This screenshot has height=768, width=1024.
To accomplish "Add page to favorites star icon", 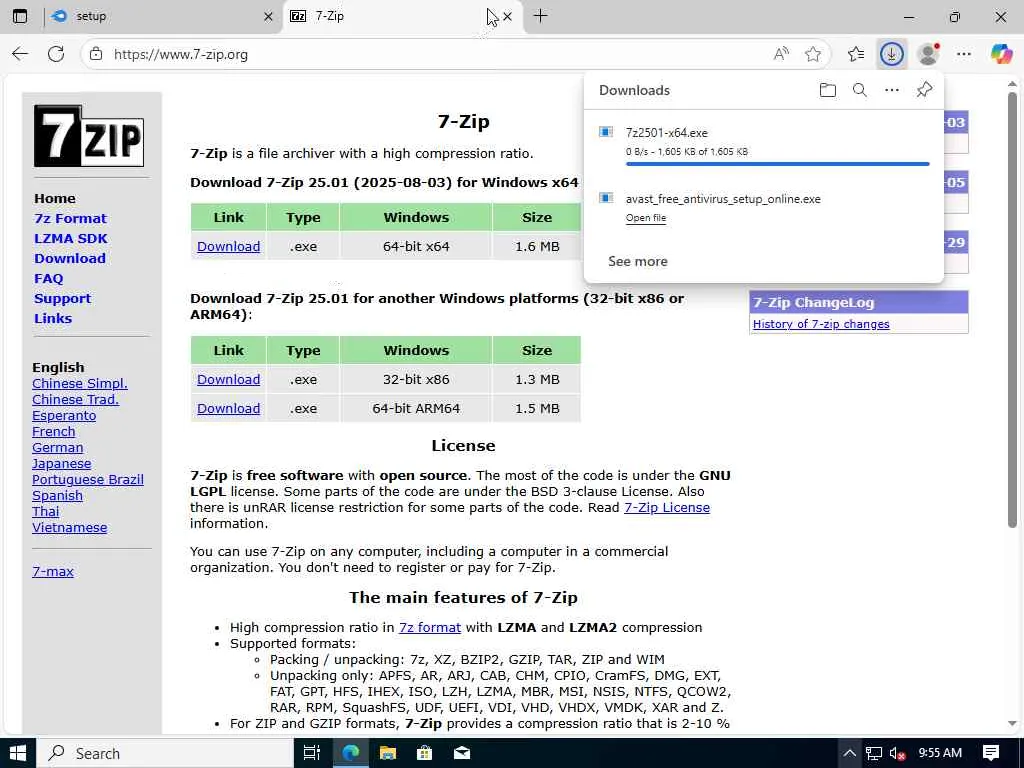I will [813, 54].
